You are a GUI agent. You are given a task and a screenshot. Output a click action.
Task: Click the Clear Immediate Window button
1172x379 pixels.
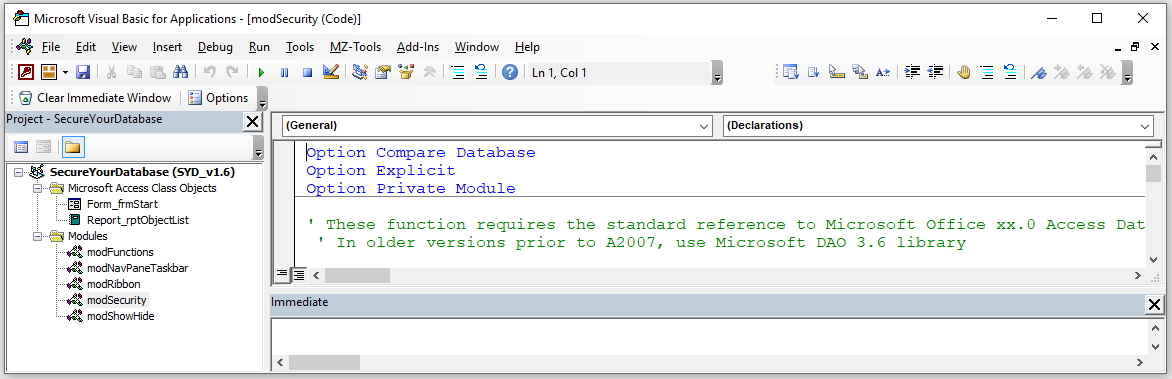click(x=95, y=98)
